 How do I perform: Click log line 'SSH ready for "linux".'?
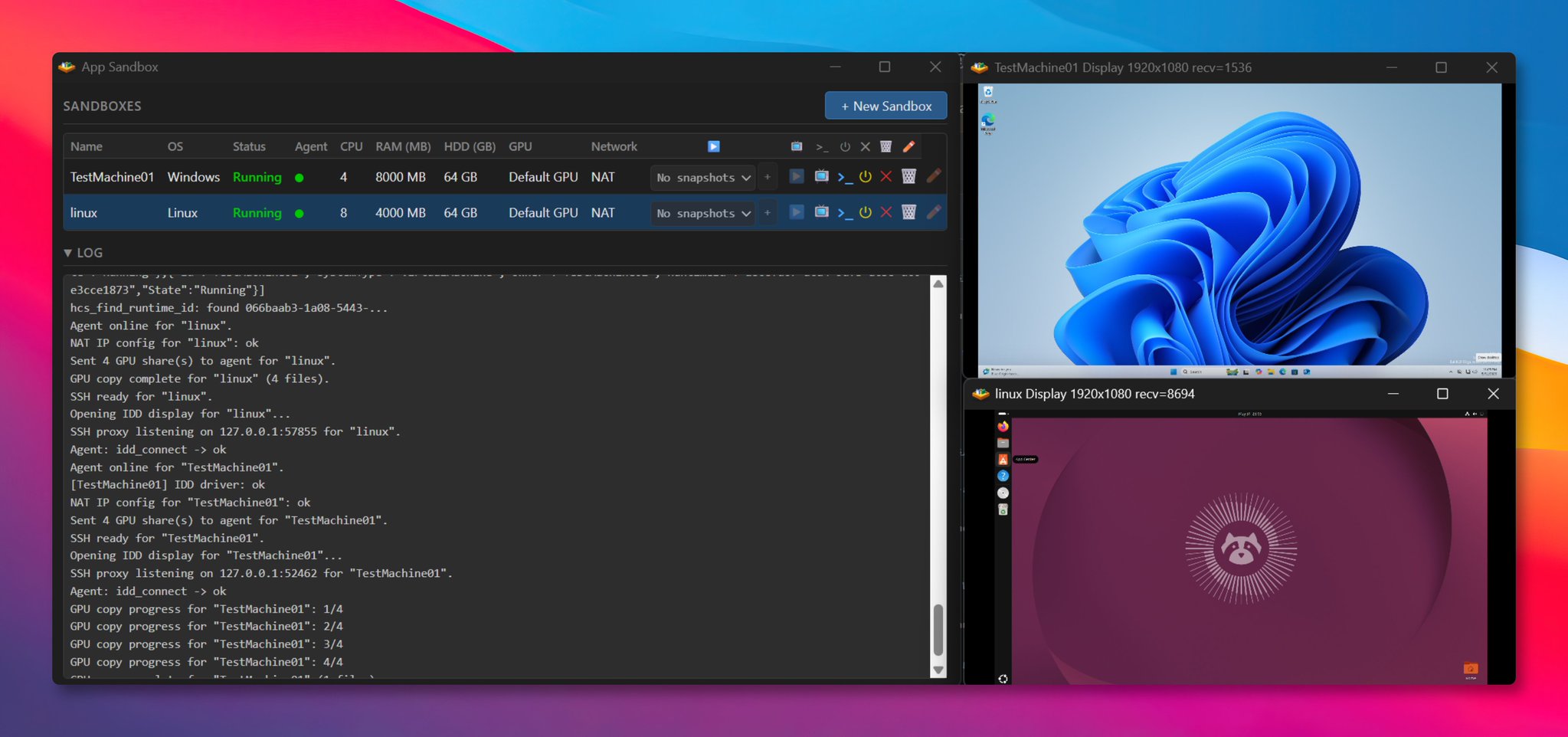tap(141, 396)
